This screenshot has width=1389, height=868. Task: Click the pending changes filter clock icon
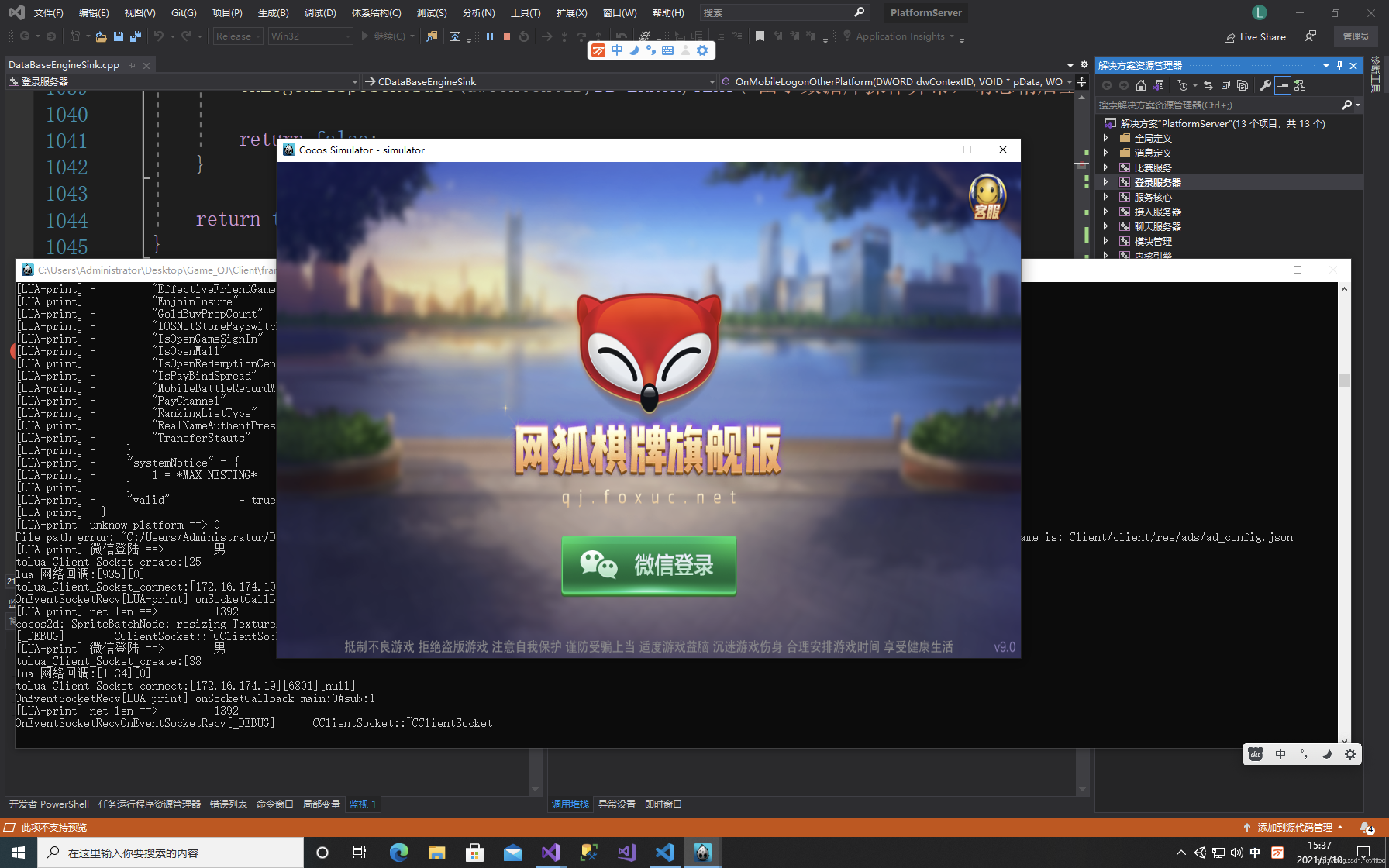tap(1182, 86)
